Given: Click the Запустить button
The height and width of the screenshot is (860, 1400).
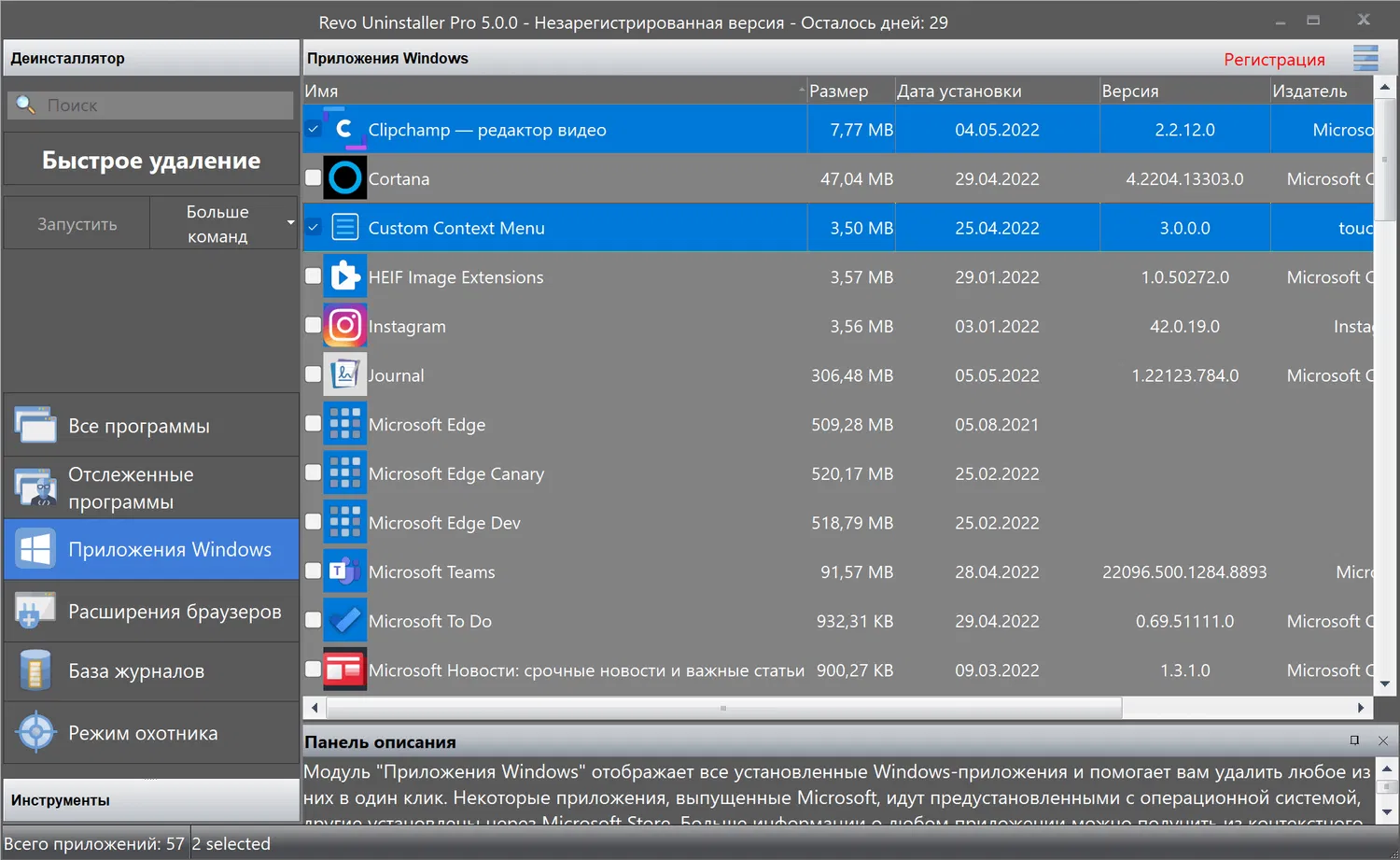Looking at the screenshot, I should click(x=77, y=223).
